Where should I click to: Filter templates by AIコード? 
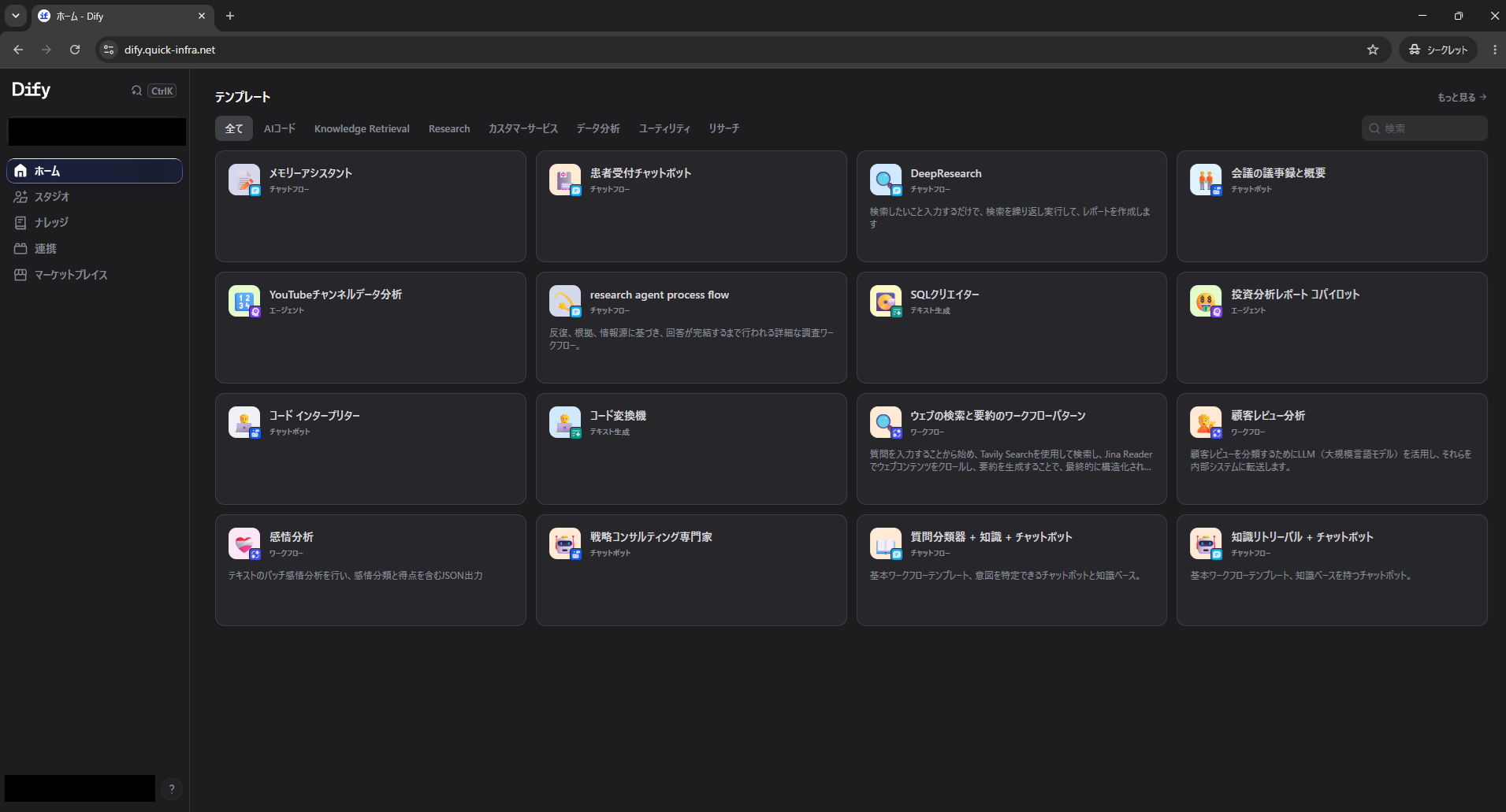(x=280, y=128)
